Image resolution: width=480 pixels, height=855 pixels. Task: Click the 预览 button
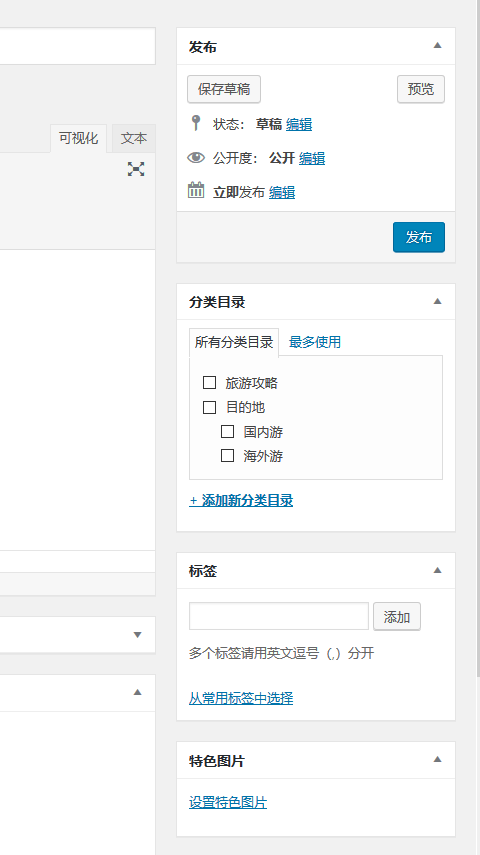(x=421, y=89)
